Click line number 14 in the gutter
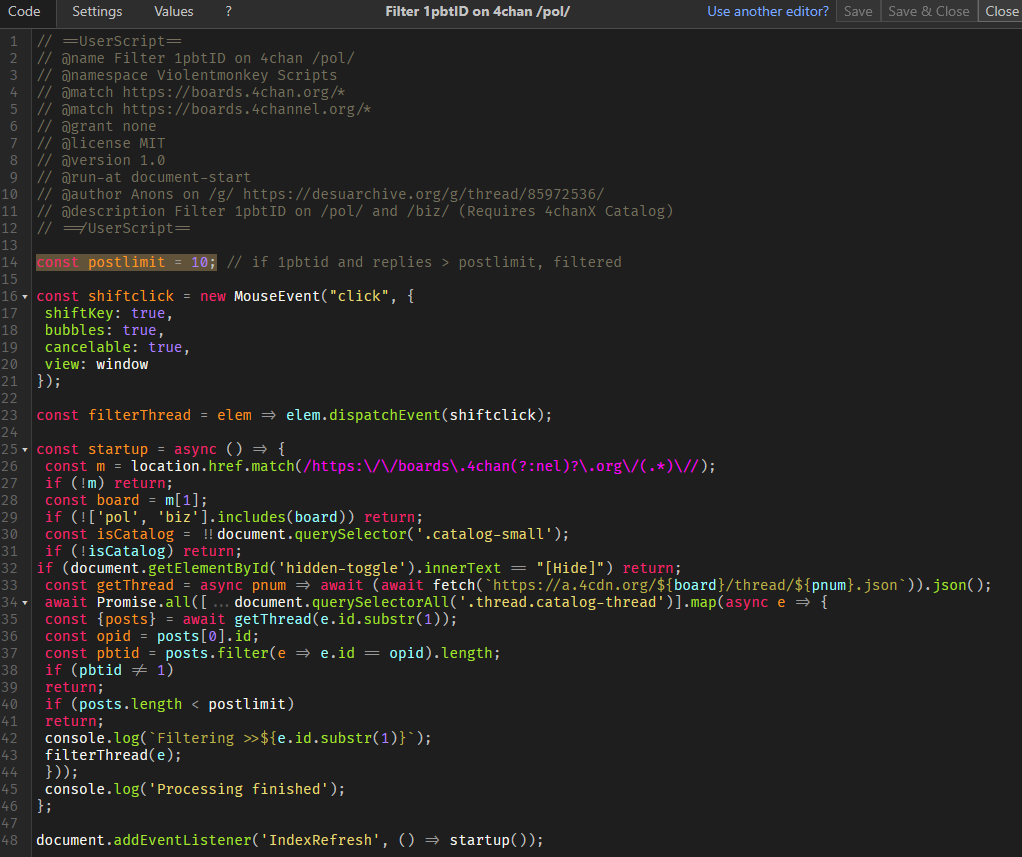This screenshot has width=1022, height=857. pyautogui.click(x=10, y=262)
